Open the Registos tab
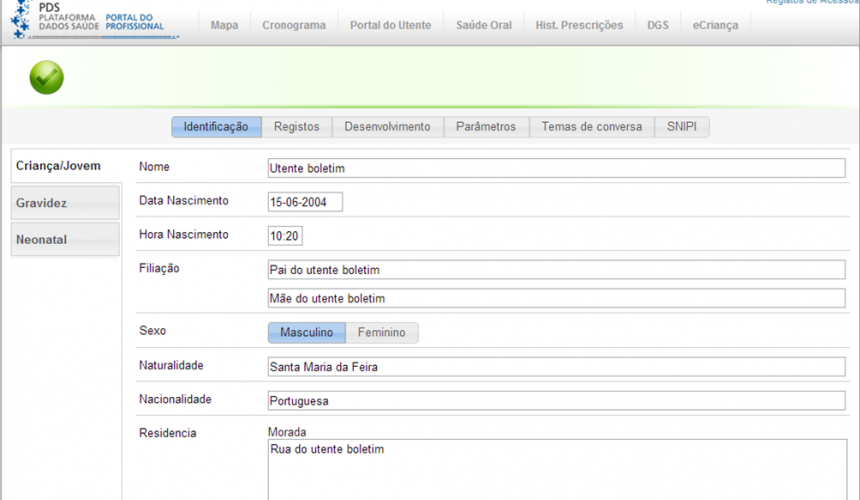This screenshot has width=860, height=500. coord(296,127)
